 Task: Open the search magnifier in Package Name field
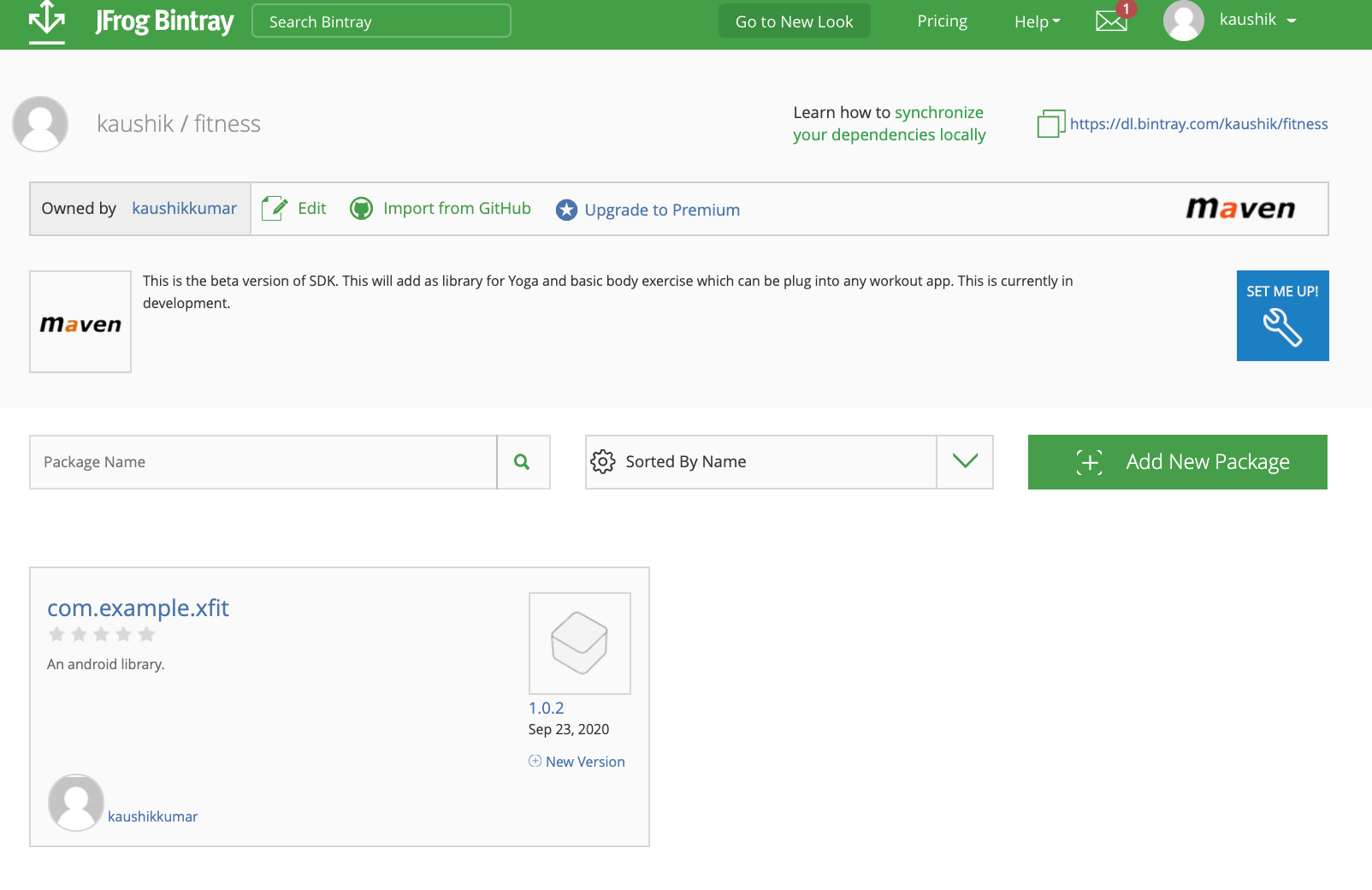(x=523, y=462)
